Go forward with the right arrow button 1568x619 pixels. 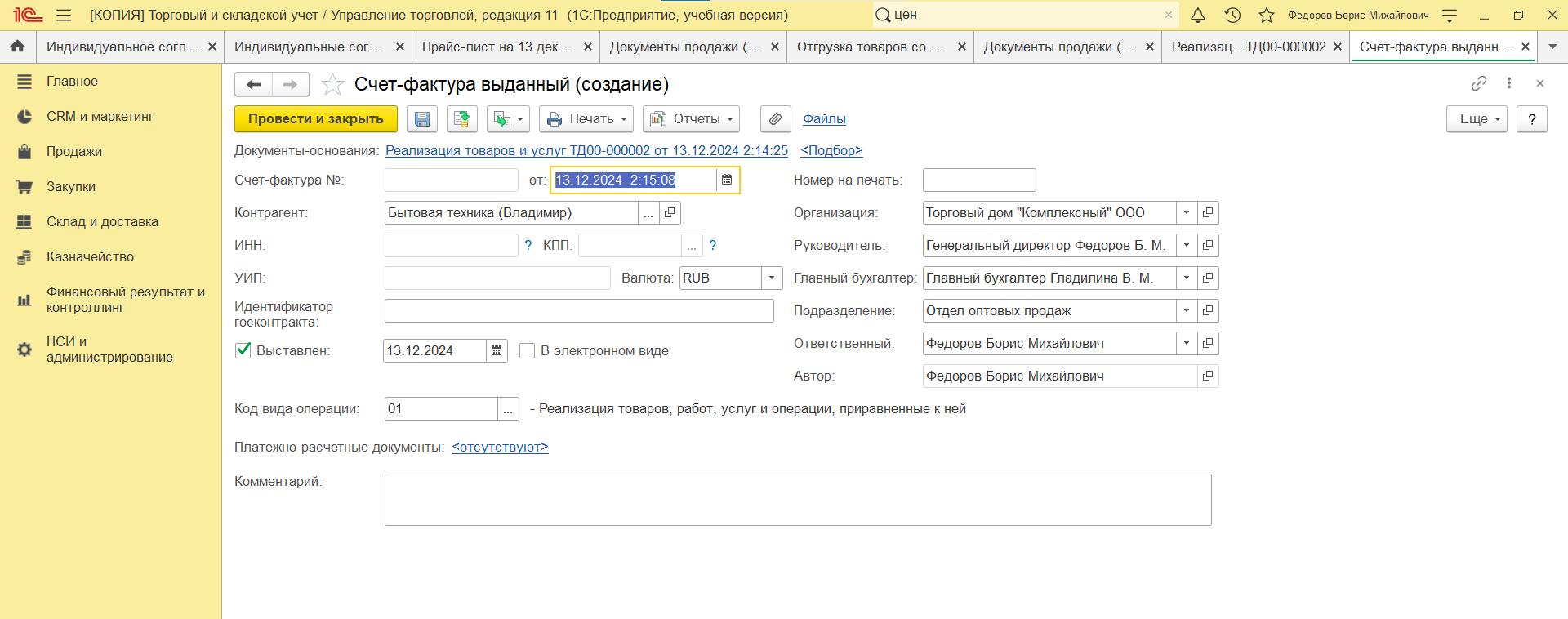point(291,84)
